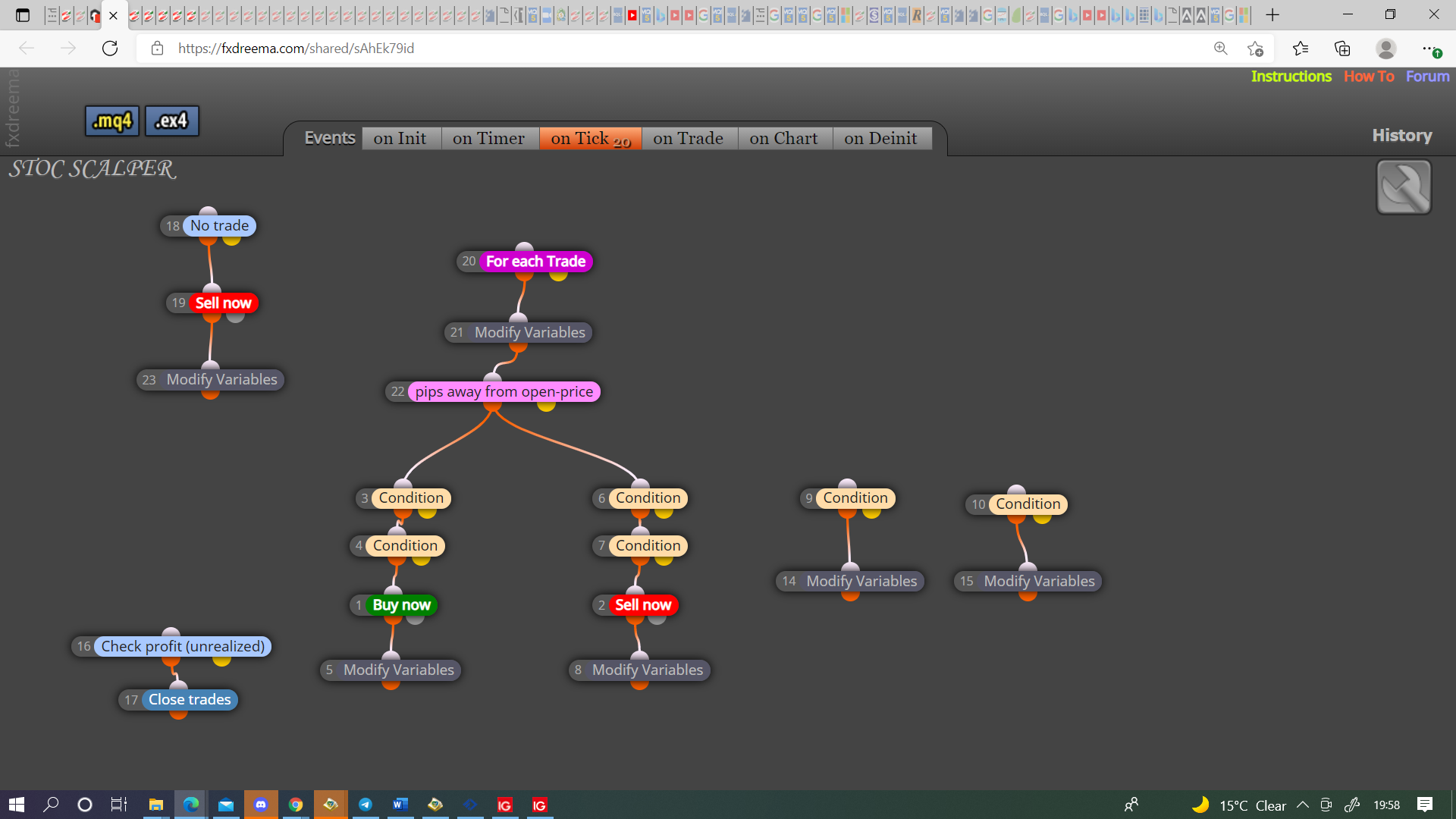The width and height of the screenshot is (1456, 819).
Task: Open a new browser tab
Action: click(1272, 14)
